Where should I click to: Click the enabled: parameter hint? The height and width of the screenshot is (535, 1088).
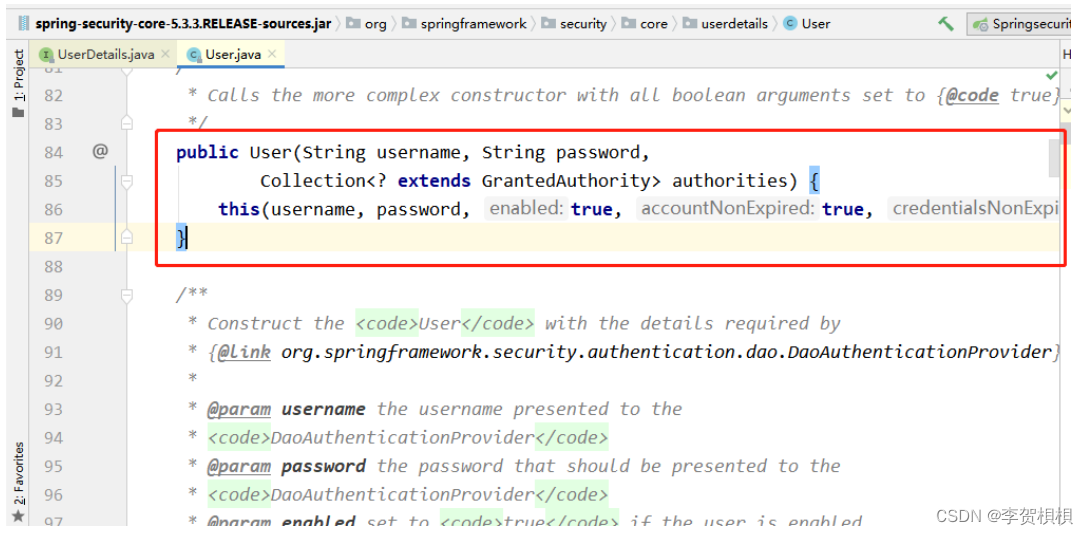click(x=527, y=209)
